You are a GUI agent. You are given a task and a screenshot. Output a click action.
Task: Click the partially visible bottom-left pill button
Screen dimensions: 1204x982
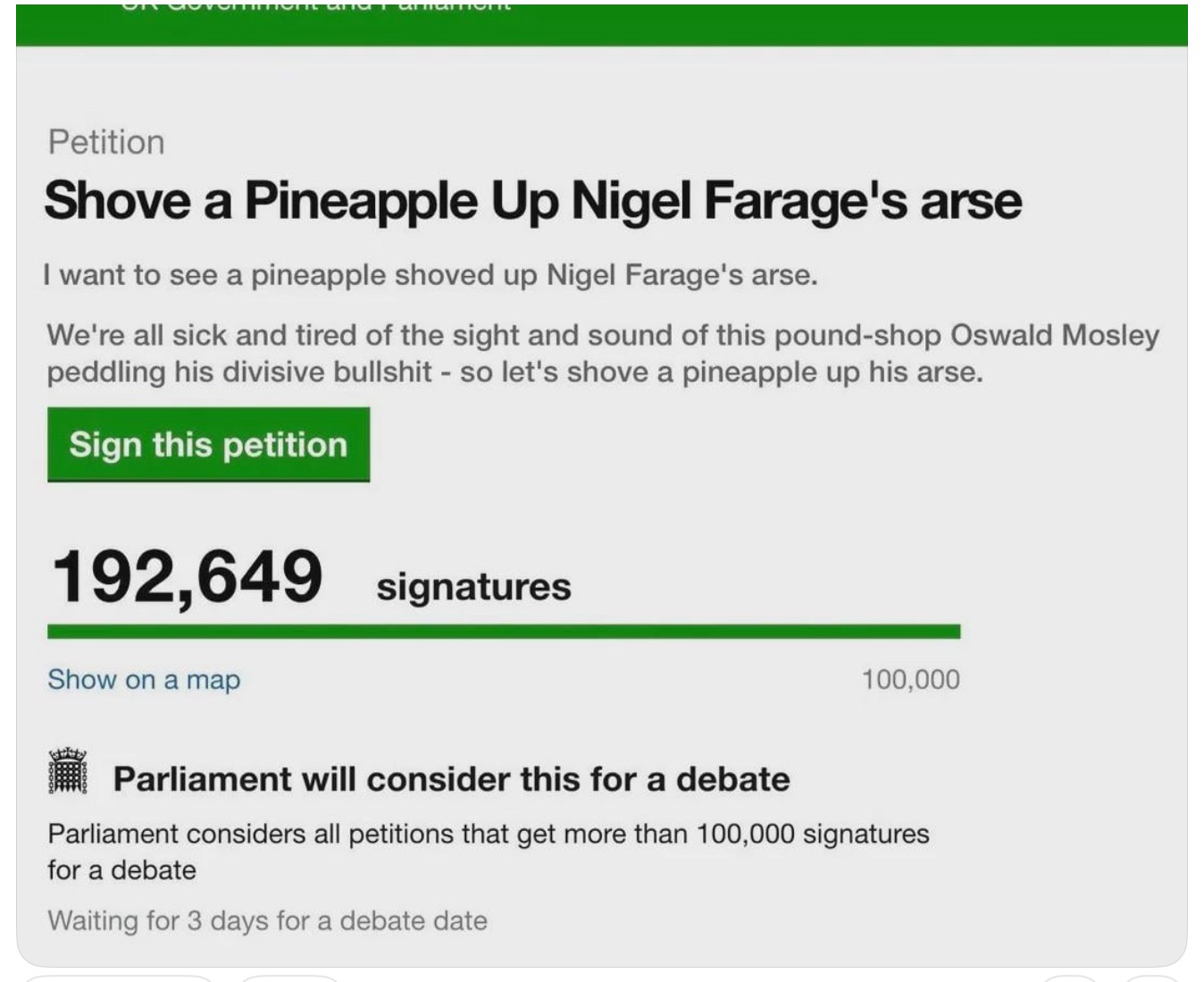[118, 978]
